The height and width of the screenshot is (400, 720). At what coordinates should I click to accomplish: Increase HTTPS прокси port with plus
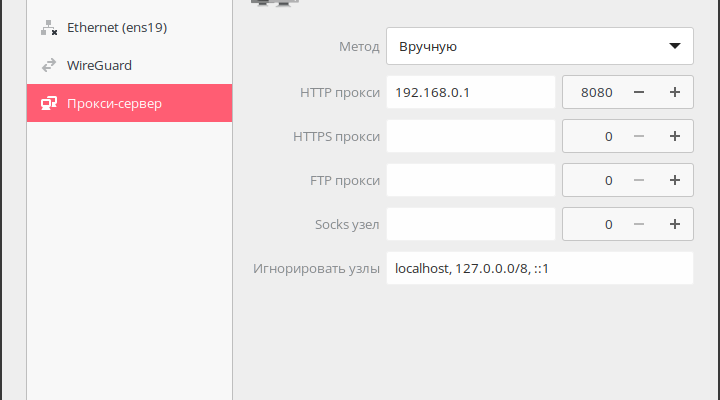point(674,136)
